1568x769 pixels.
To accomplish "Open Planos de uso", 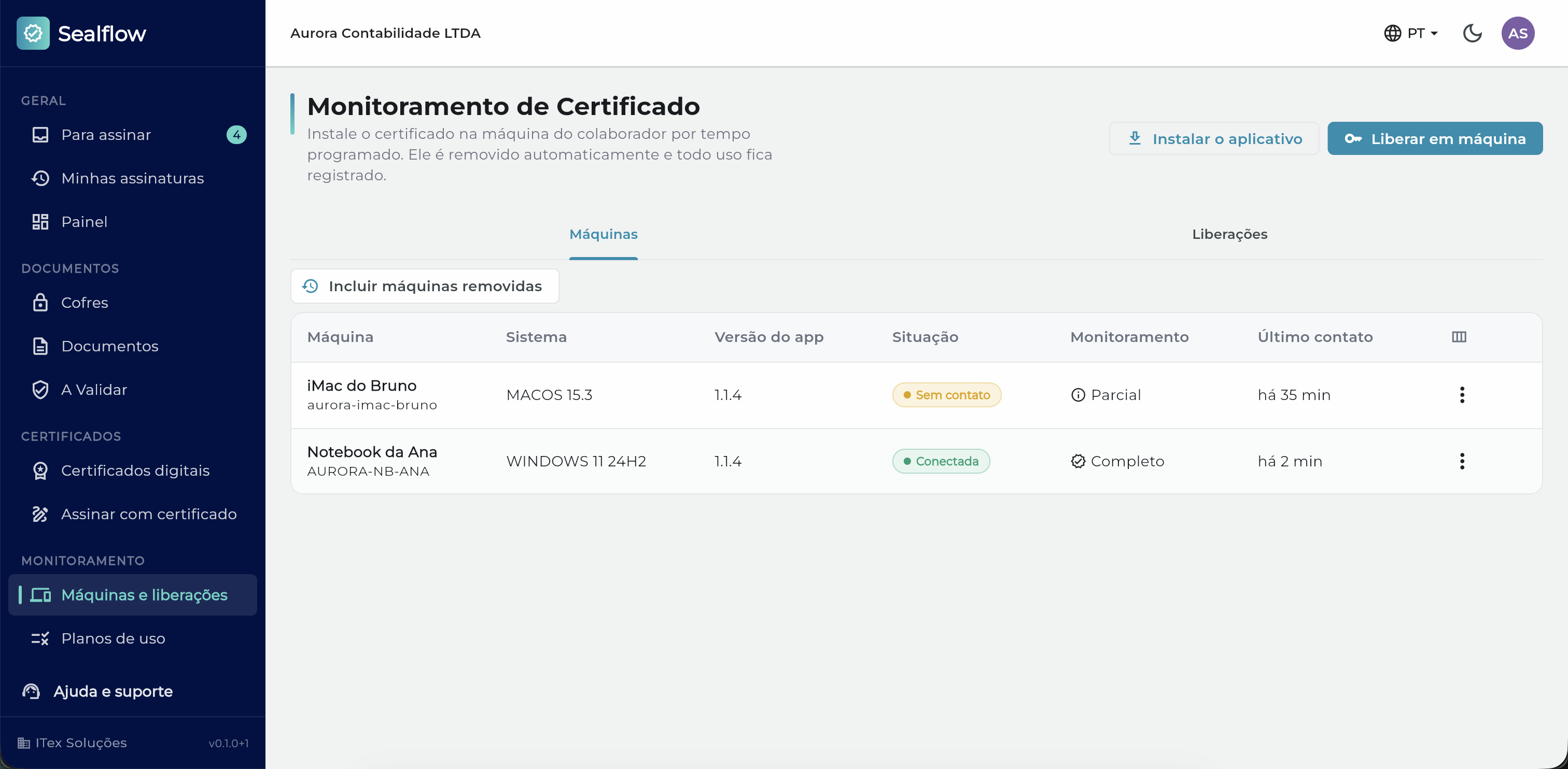I will tap(133, 638).
